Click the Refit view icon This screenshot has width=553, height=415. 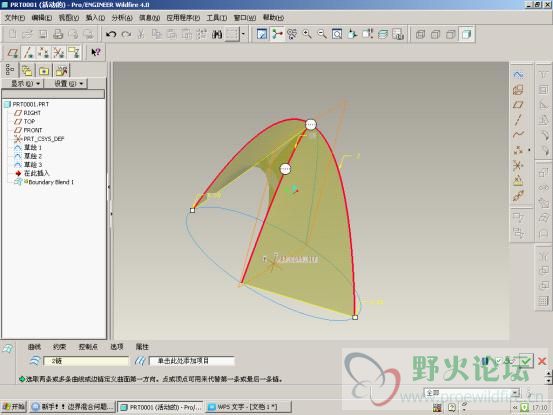pos(337,34)
